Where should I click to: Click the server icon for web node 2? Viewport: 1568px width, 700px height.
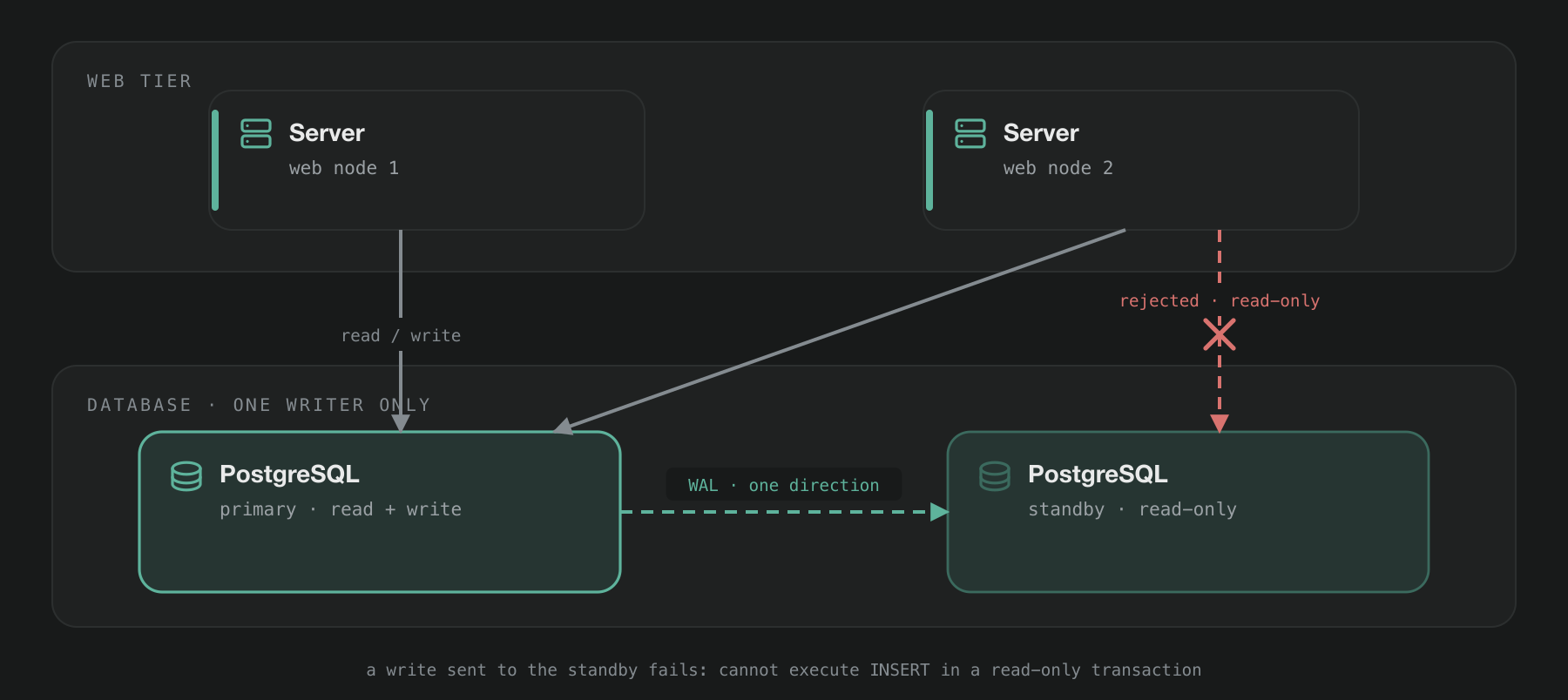[970, 133]
